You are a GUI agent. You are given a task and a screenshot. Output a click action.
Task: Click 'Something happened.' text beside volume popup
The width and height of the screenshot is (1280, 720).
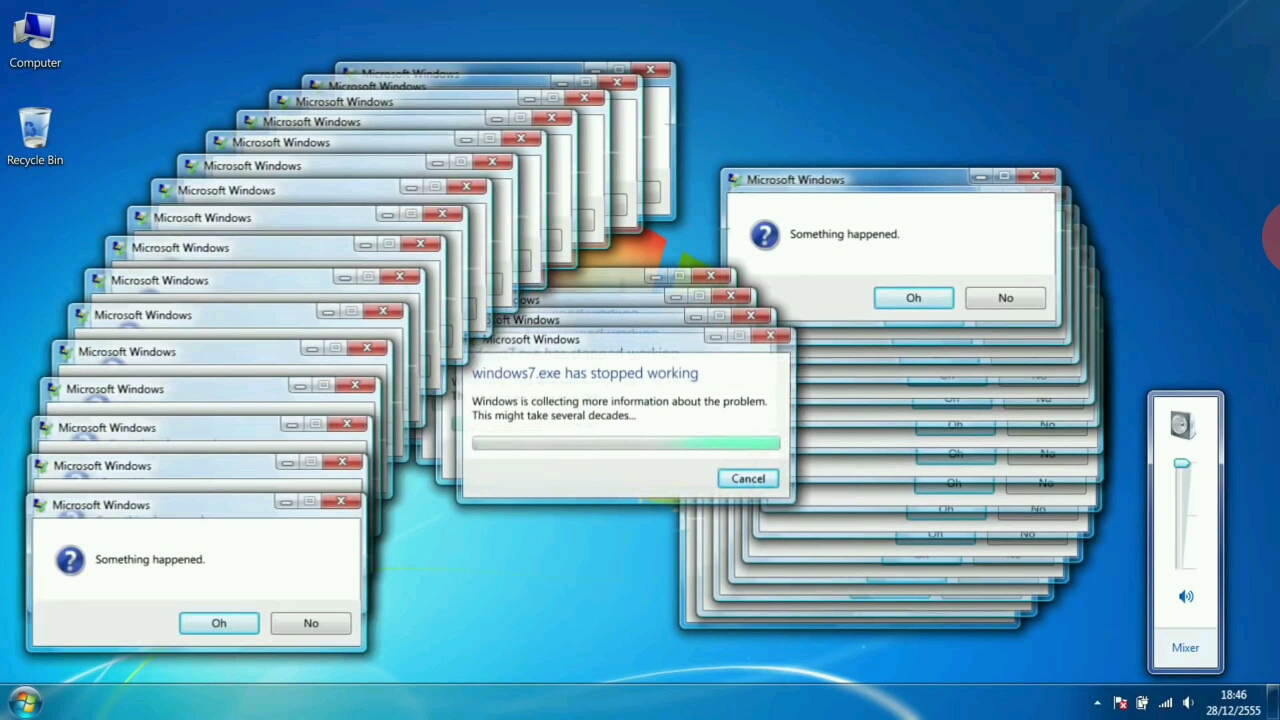[x=845, y=234]
